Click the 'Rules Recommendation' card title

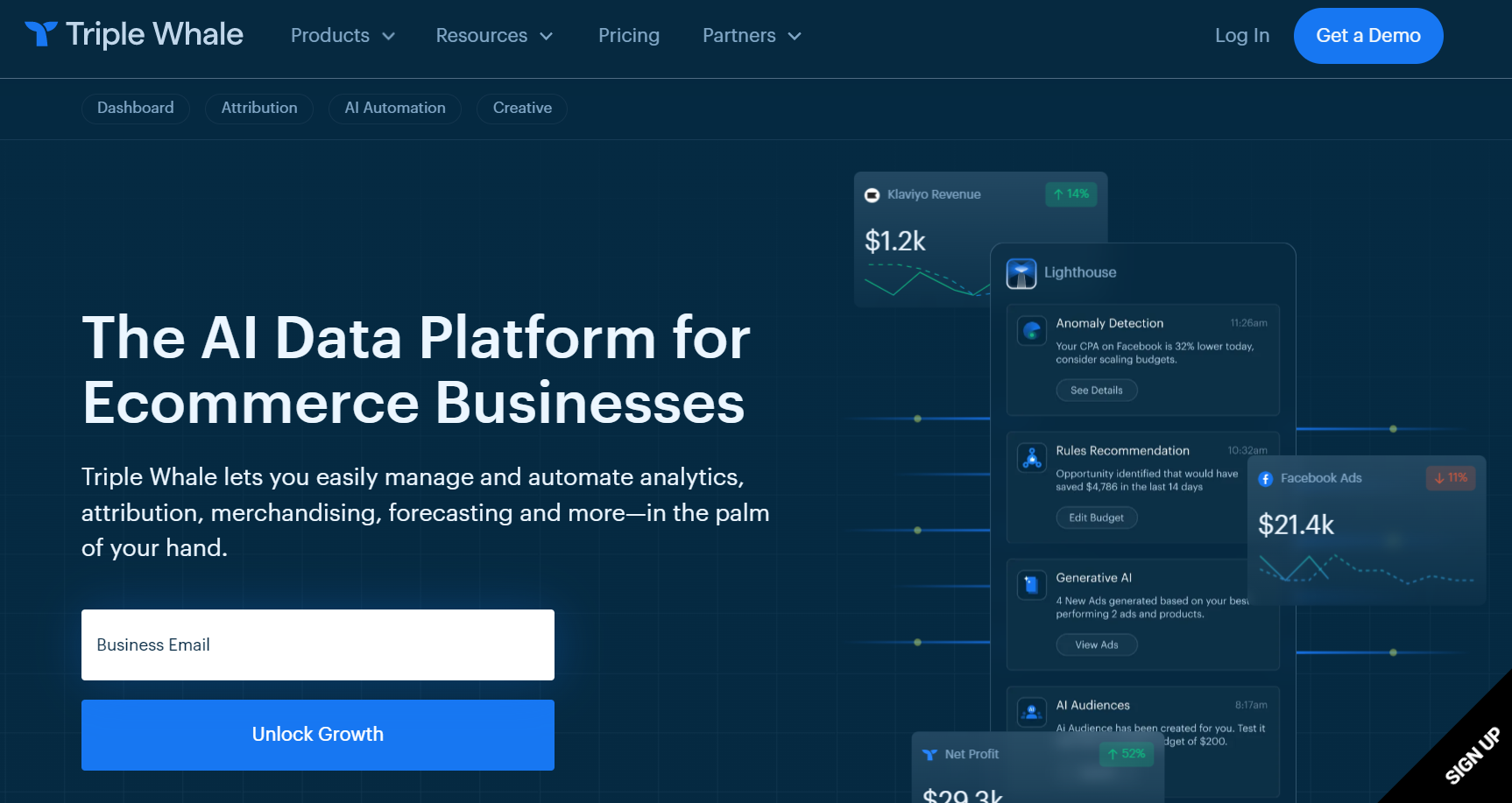click(x=1123, y=451)
